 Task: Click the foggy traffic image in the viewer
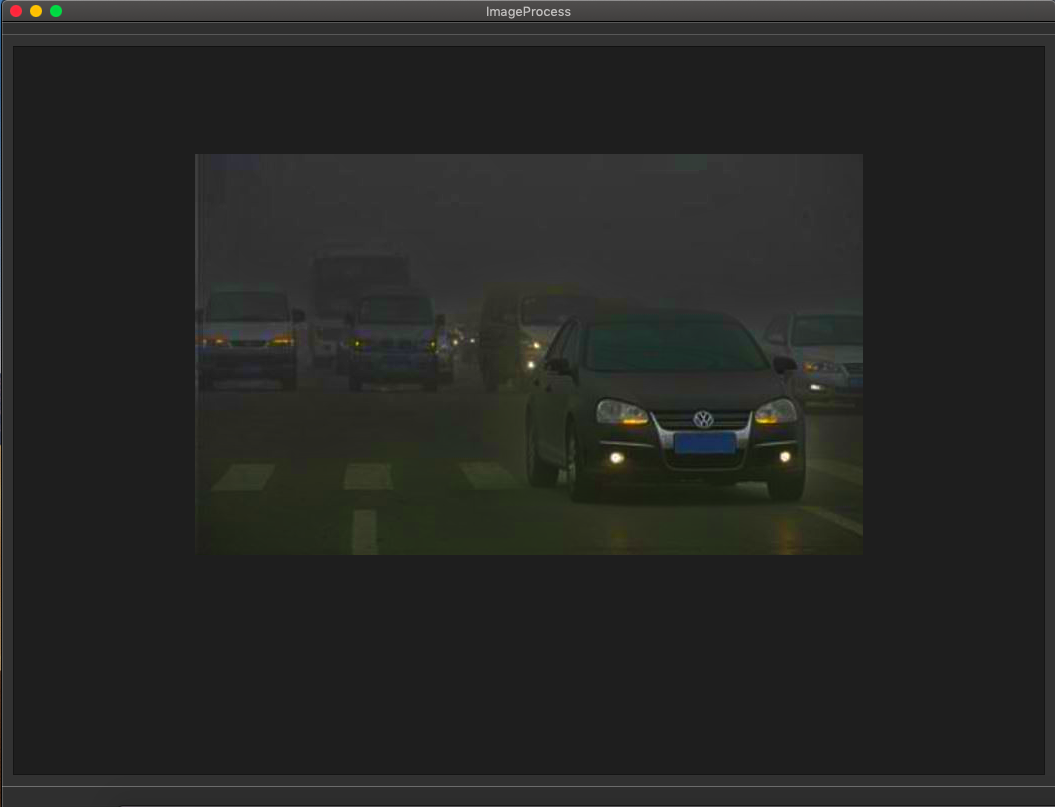(529, 354)
